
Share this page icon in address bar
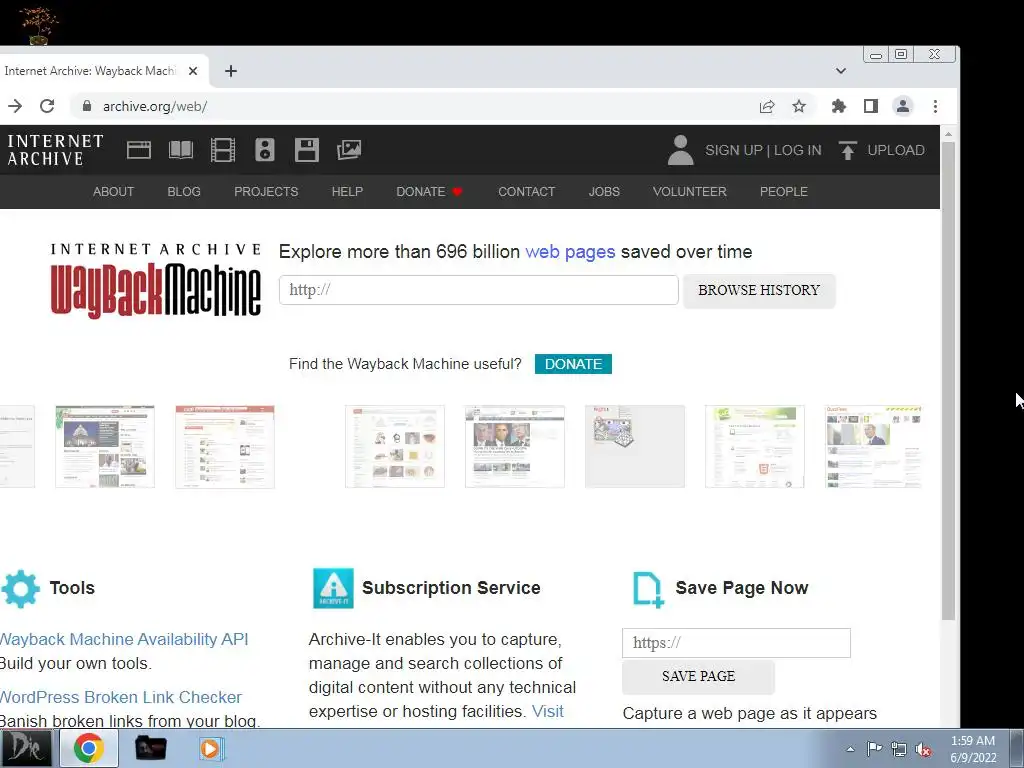click(x=767, y=106)
